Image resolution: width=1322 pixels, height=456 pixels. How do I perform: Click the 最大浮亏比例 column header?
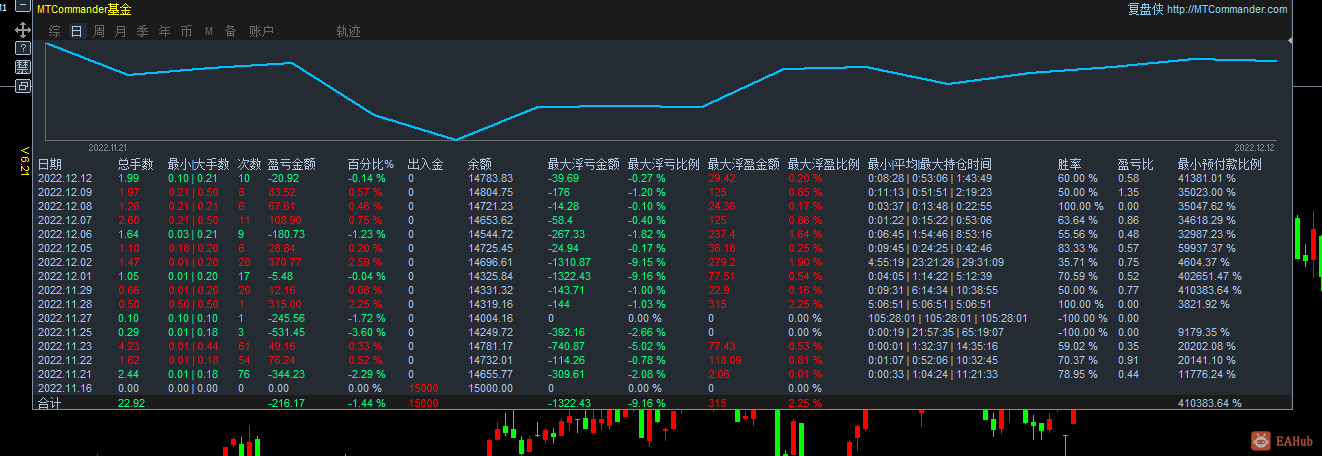pos(663,164)
